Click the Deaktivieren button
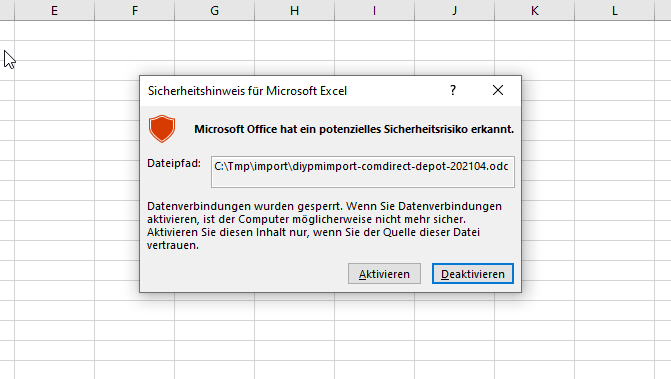This screenshot has height=379, width=671. (x=472, y=274)
